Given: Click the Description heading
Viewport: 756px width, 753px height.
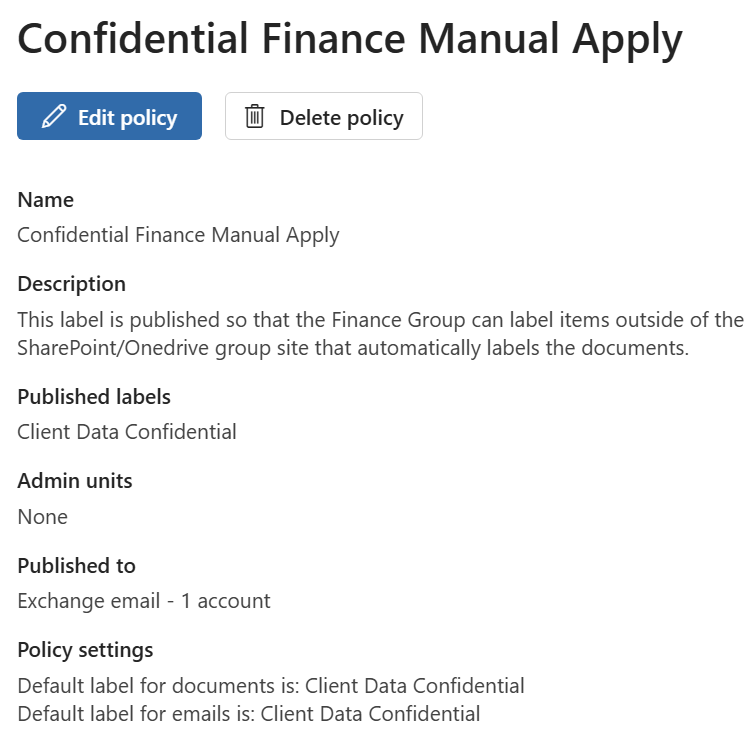Looking at the screenshot, I should click(x=72, y=284).
